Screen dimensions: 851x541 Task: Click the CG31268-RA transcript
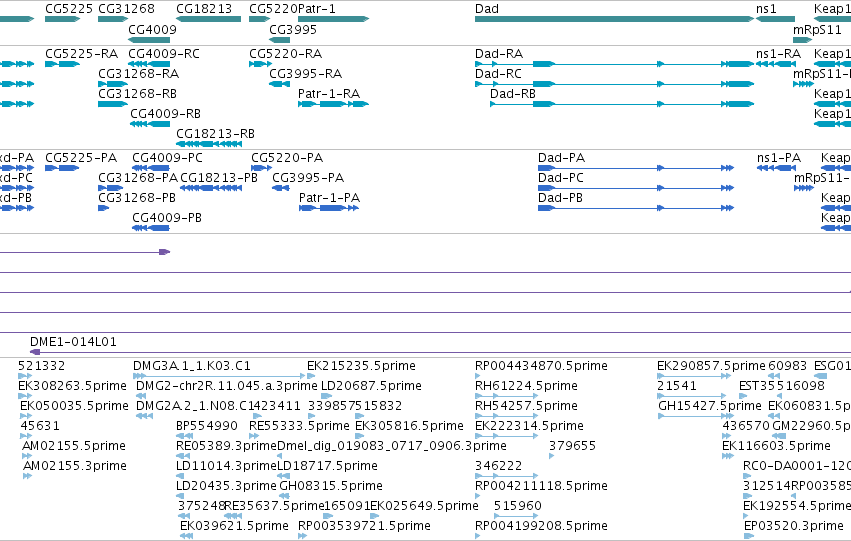point(113,84)
